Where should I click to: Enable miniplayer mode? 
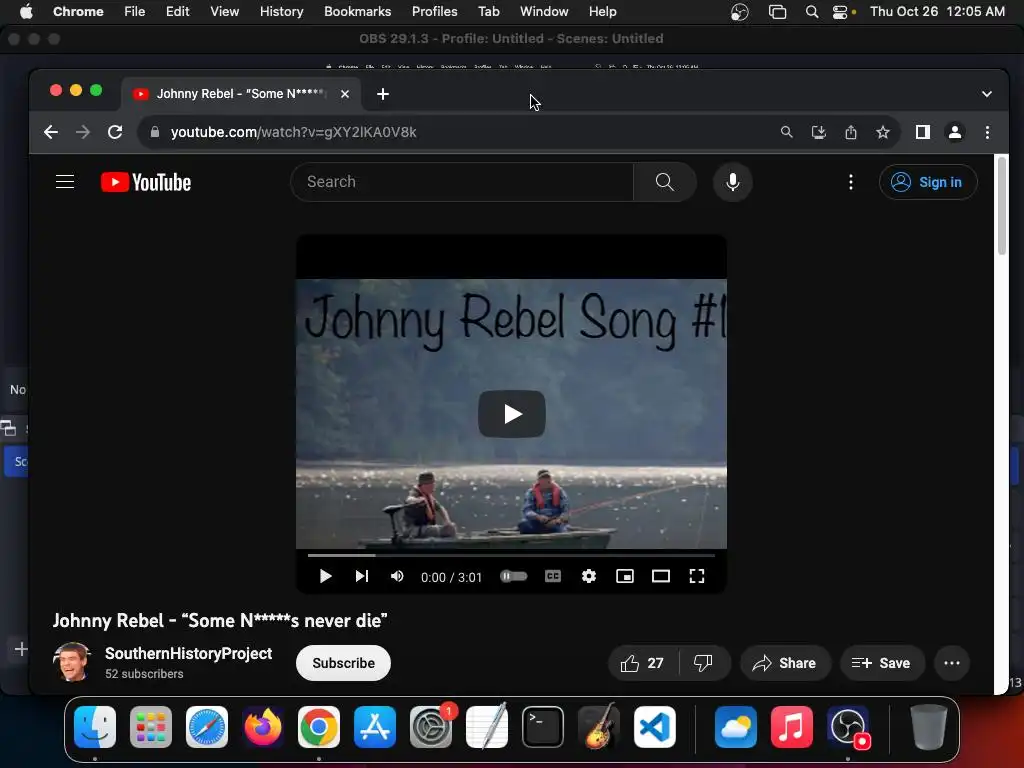[x=625, y=576]
